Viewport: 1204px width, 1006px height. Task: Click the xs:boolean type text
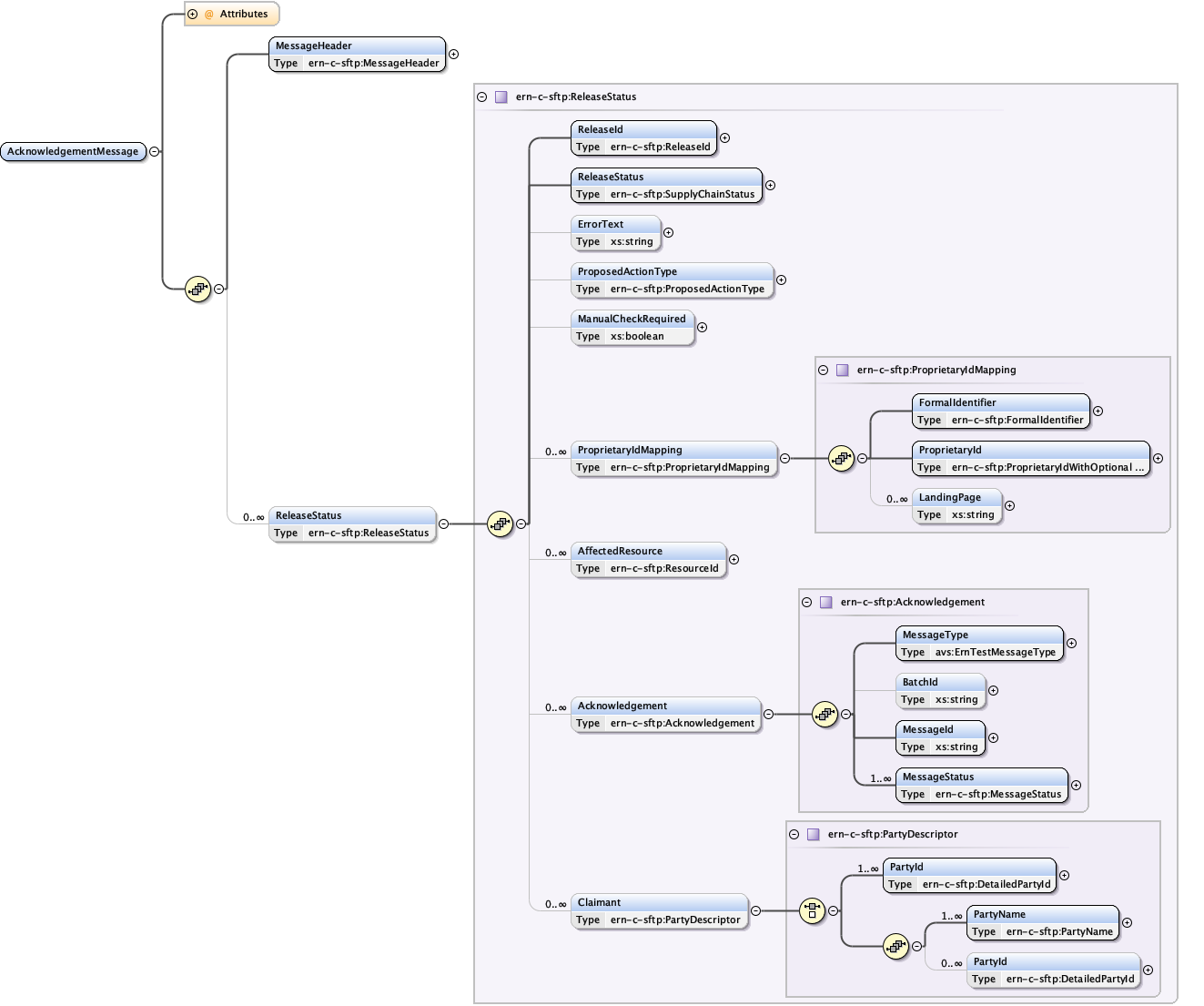click(637, 337)
